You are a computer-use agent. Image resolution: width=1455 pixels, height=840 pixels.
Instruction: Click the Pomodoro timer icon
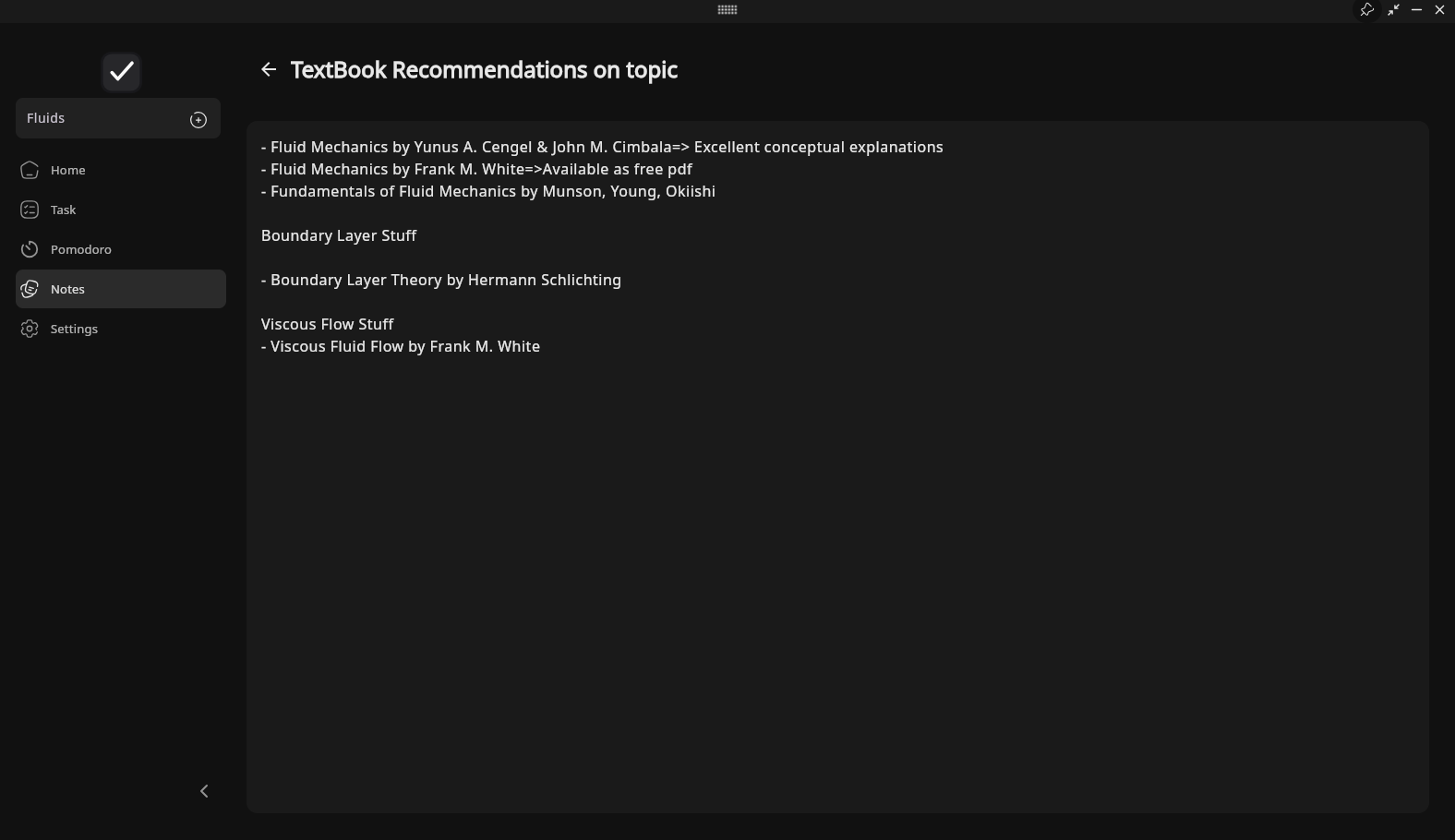30,249
